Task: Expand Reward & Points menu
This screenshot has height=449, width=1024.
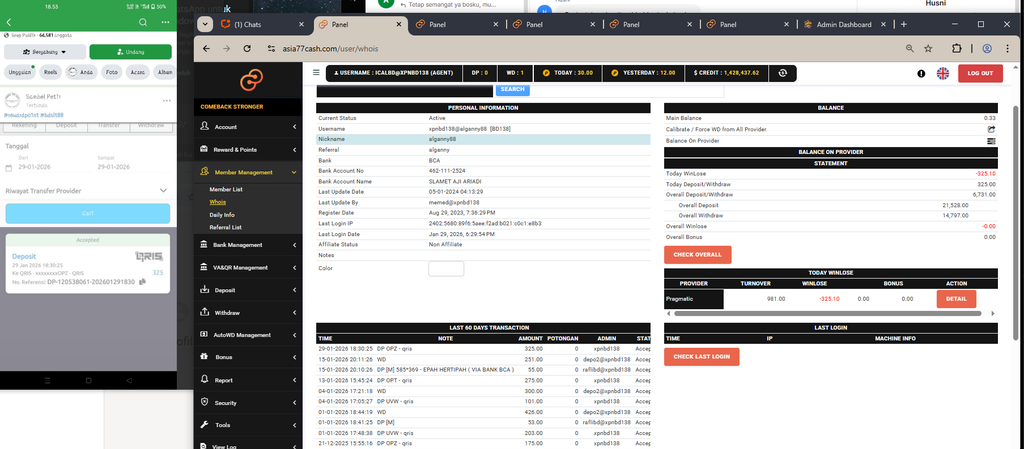Action: pos(249,149)
